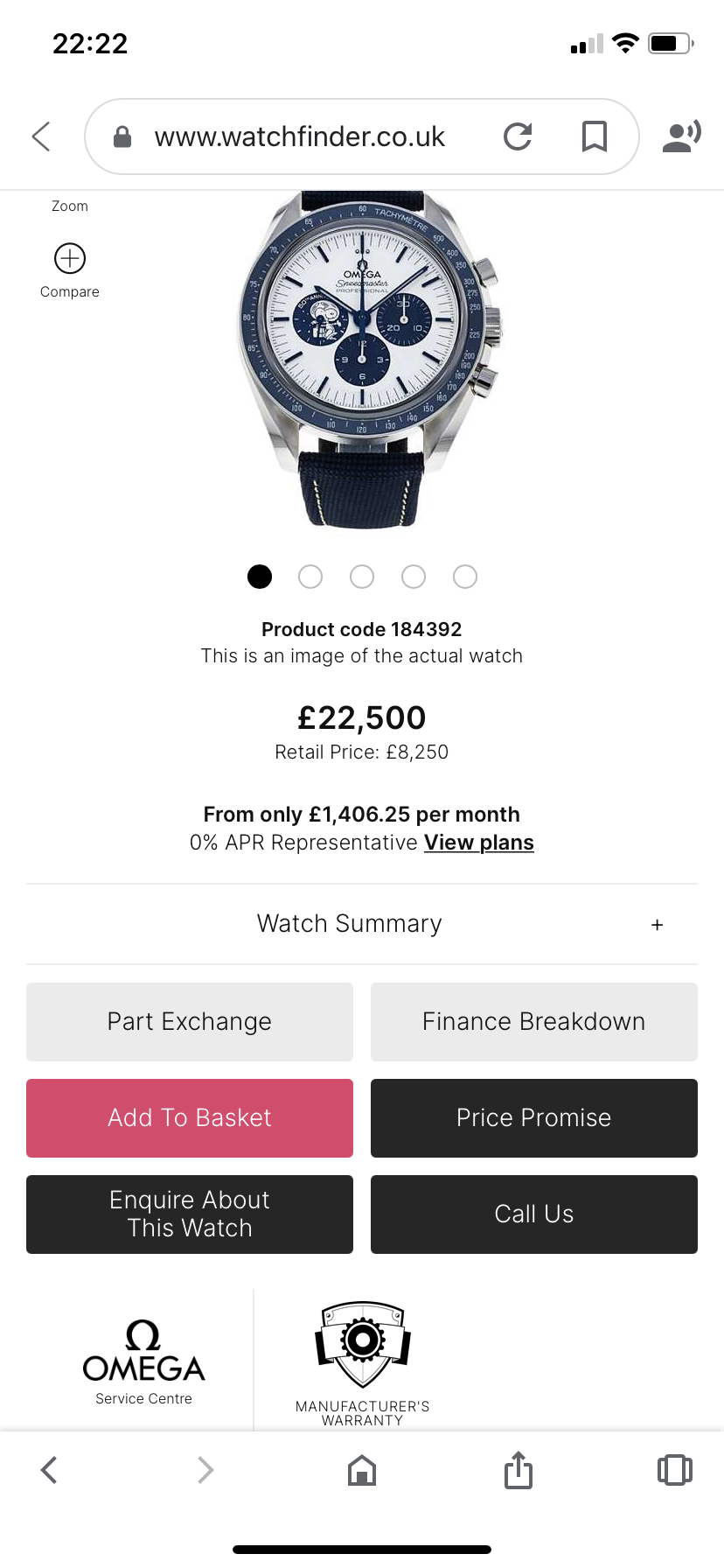Image resolution: width=724 pixels, height=1568 pixels.
Task: Bookmark this page via bookmark icon
Action: pyautogui.click(x=595, y=136)
